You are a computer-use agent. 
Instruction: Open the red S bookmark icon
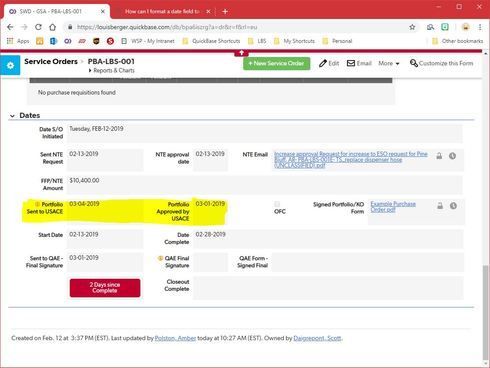point(110,41)
